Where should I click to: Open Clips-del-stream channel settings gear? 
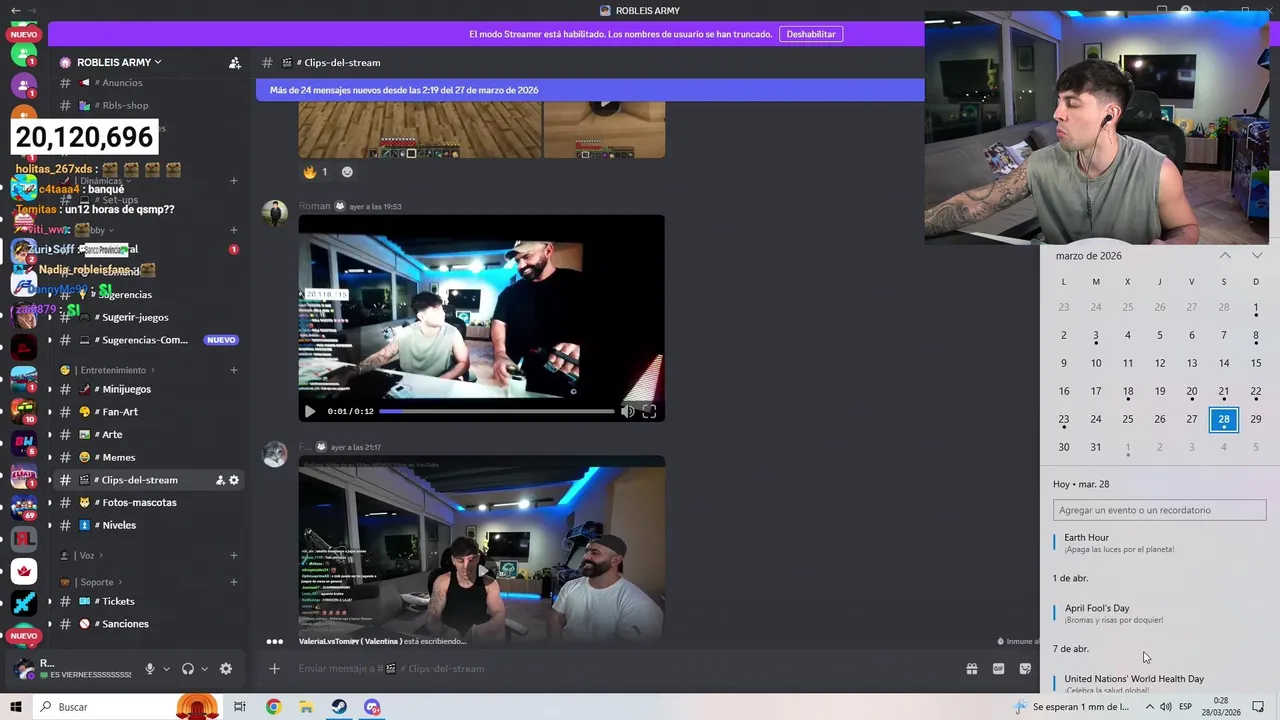(x=234, y=480)
